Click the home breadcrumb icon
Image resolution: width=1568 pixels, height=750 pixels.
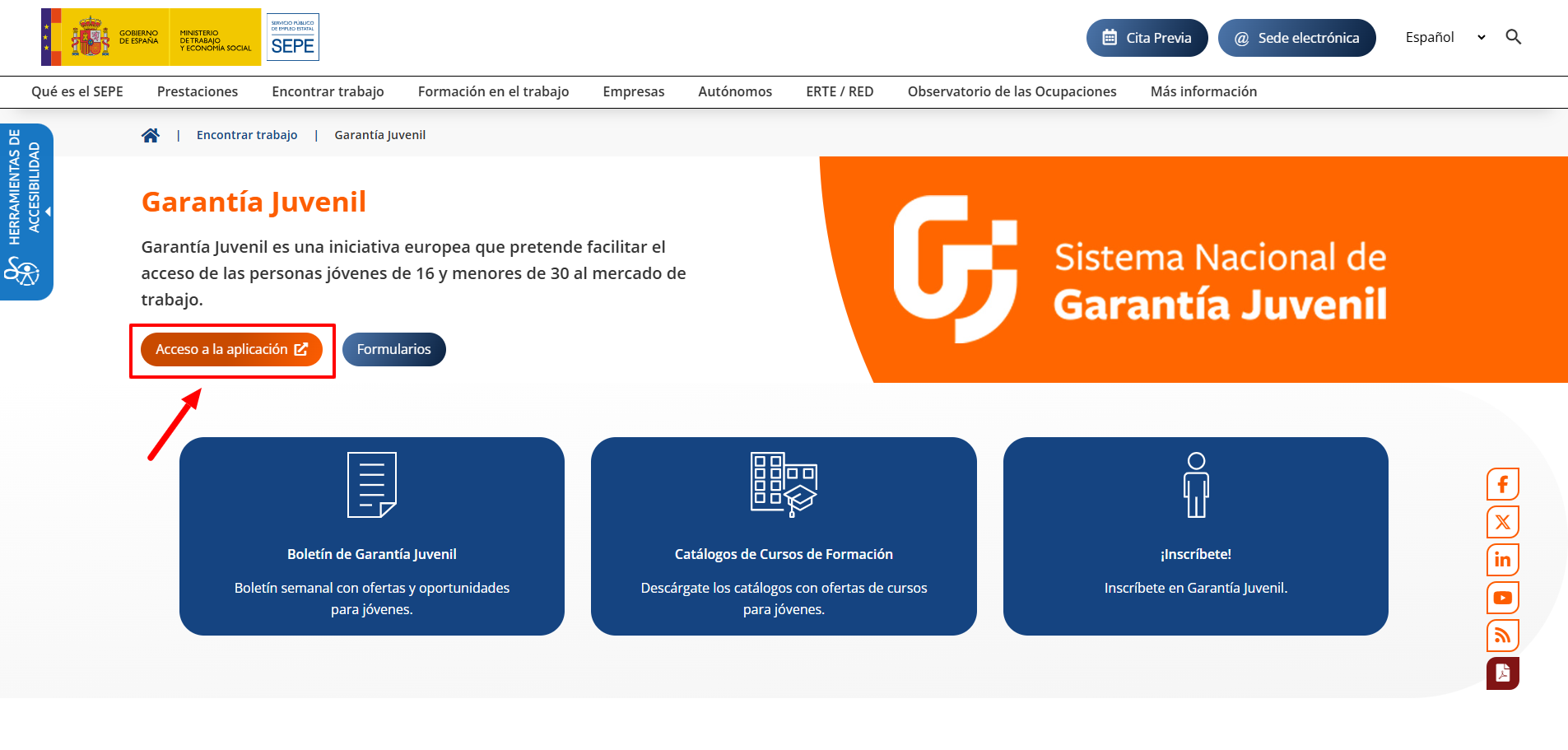[151, 135]
